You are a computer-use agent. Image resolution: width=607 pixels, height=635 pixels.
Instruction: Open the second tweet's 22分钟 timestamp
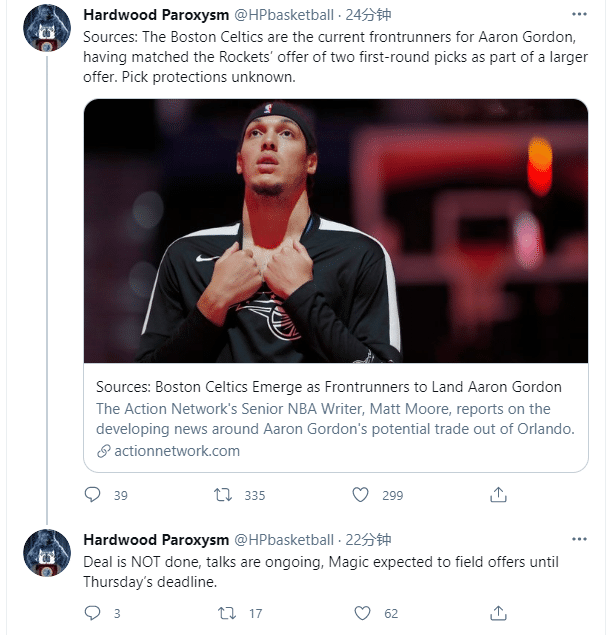[x=369, y=540]
